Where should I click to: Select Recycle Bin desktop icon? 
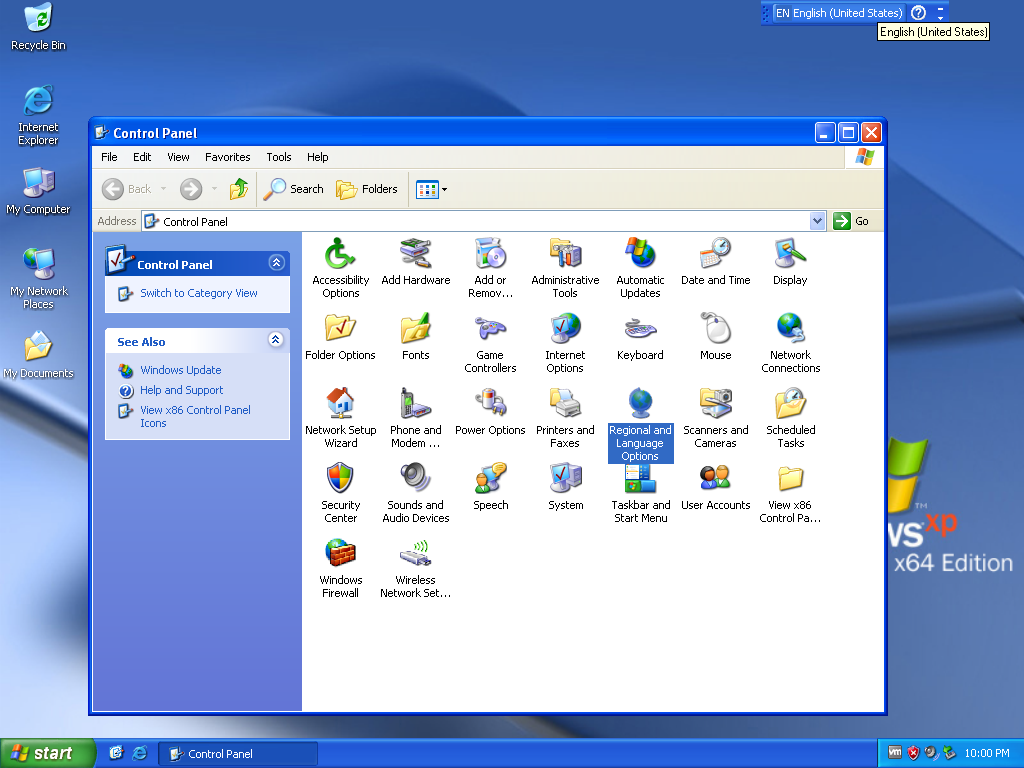(38, 27)
